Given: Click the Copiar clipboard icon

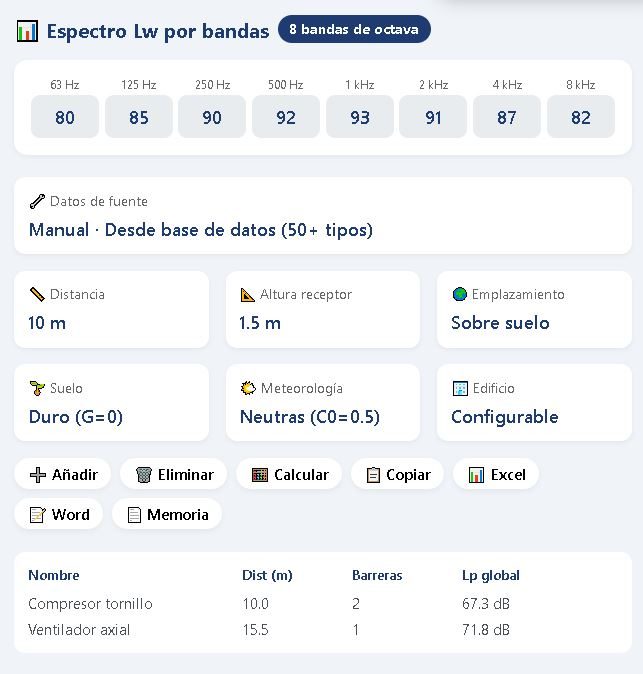Looking at the screenshot, I should pos(373,475).
